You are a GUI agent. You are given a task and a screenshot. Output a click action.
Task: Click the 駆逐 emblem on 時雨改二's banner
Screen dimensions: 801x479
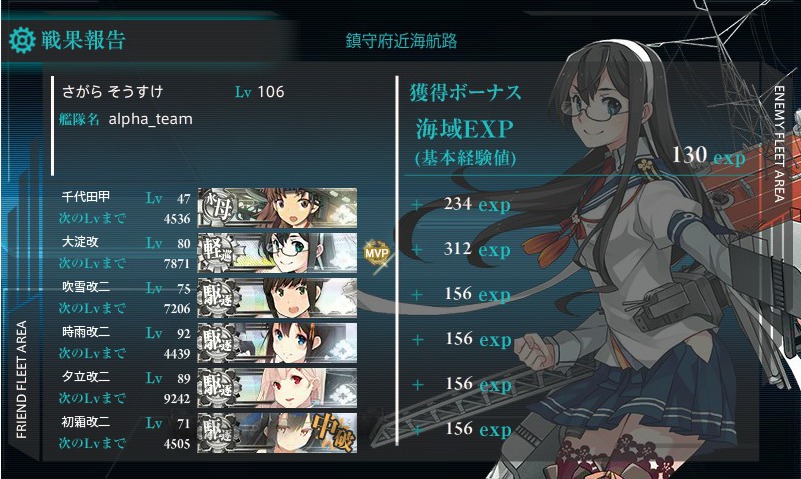219,342
